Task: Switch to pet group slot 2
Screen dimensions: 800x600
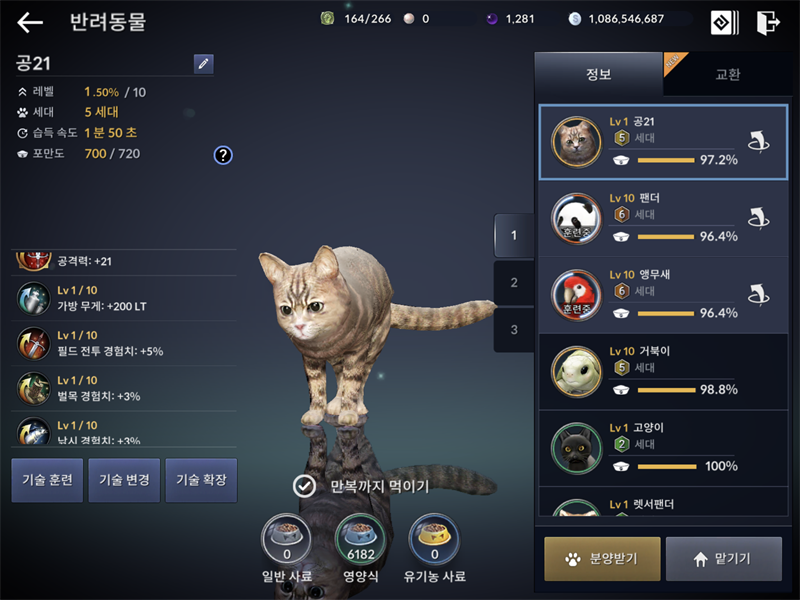Action: point(514,283)
